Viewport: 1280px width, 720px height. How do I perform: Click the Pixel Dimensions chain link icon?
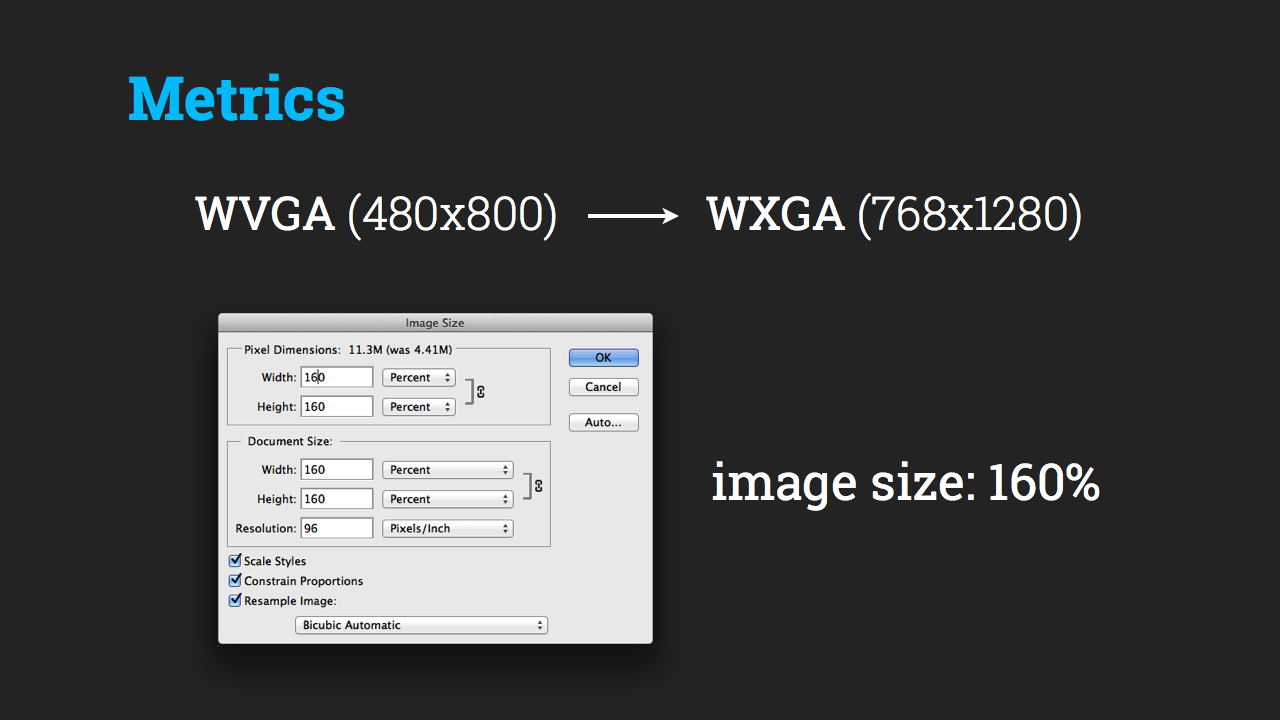tap(481, 392)
